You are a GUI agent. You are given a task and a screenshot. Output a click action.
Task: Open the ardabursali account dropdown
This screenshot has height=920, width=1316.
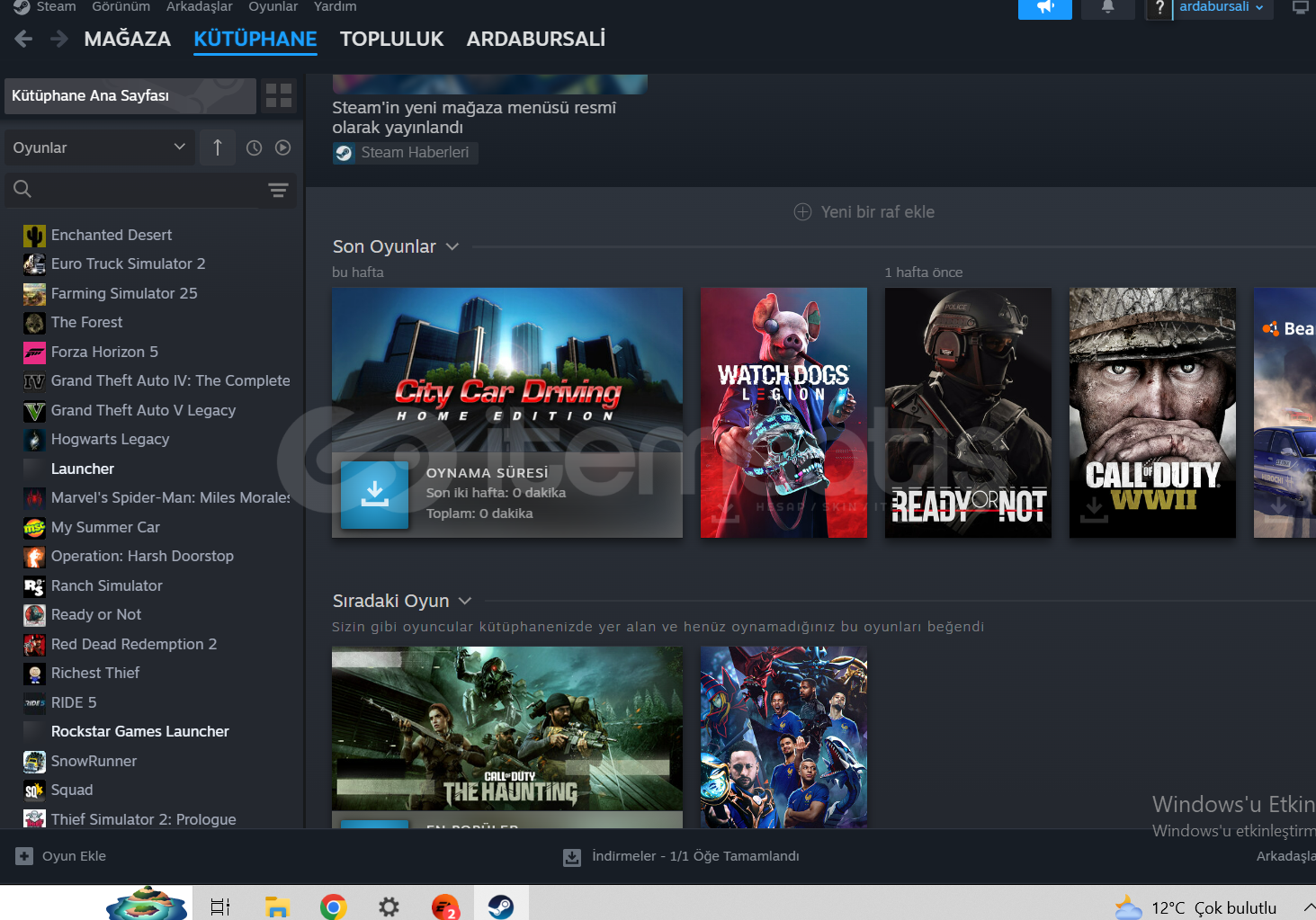[1222, 7]
